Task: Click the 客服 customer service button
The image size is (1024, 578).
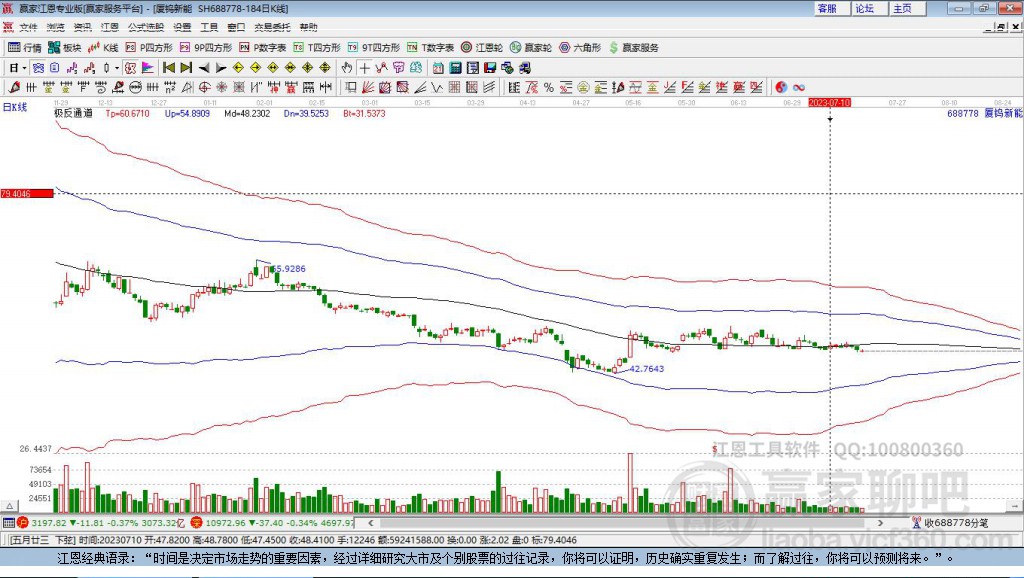Action: [827, 8]
